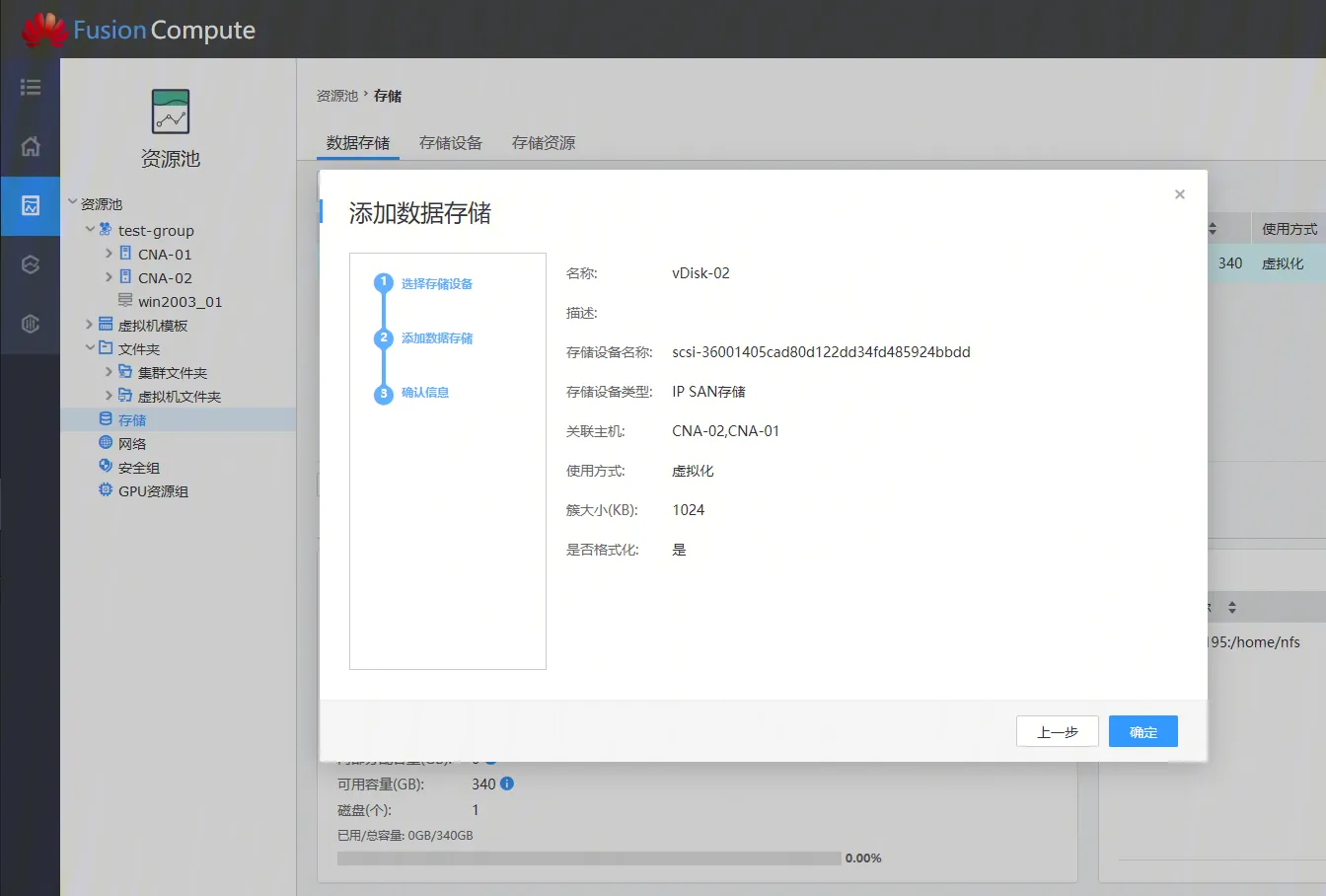Switch to the 存储设备 tab
The height and width of the screenshot is (896, 1326).
[x=450, y=143]
